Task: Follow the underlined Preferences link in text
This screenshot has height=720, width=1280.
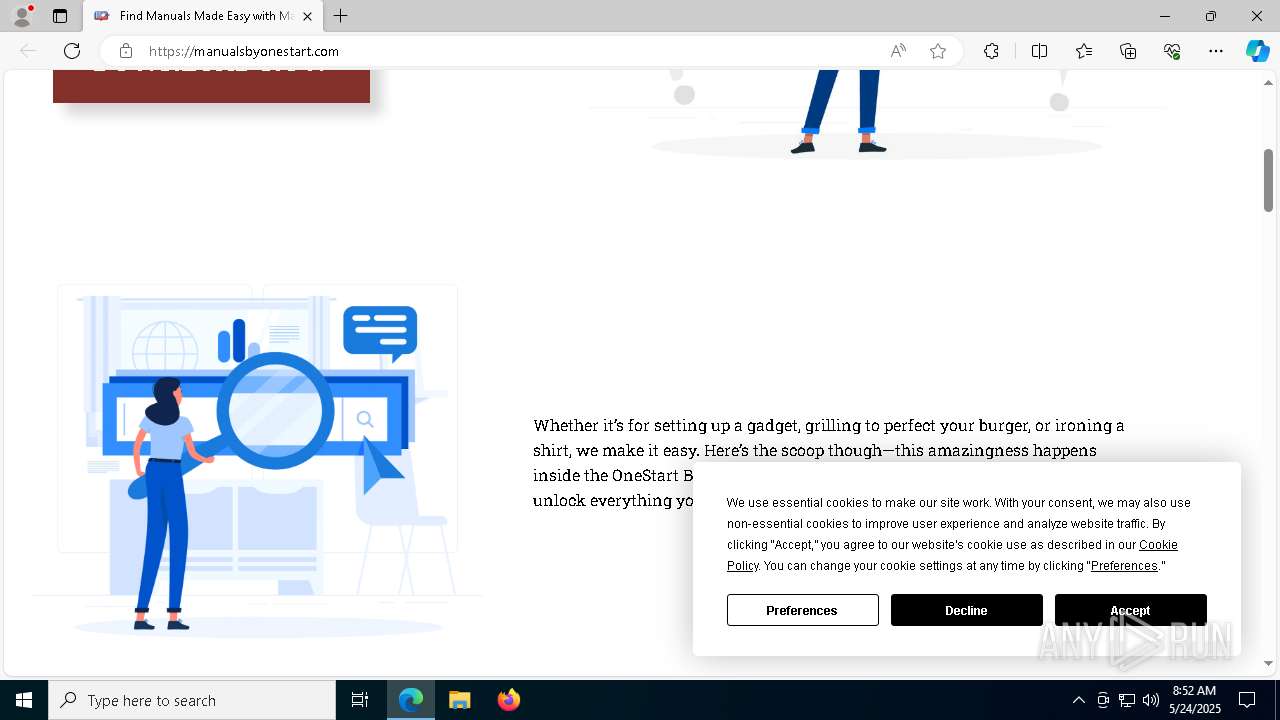Action: pos(1124,566)
